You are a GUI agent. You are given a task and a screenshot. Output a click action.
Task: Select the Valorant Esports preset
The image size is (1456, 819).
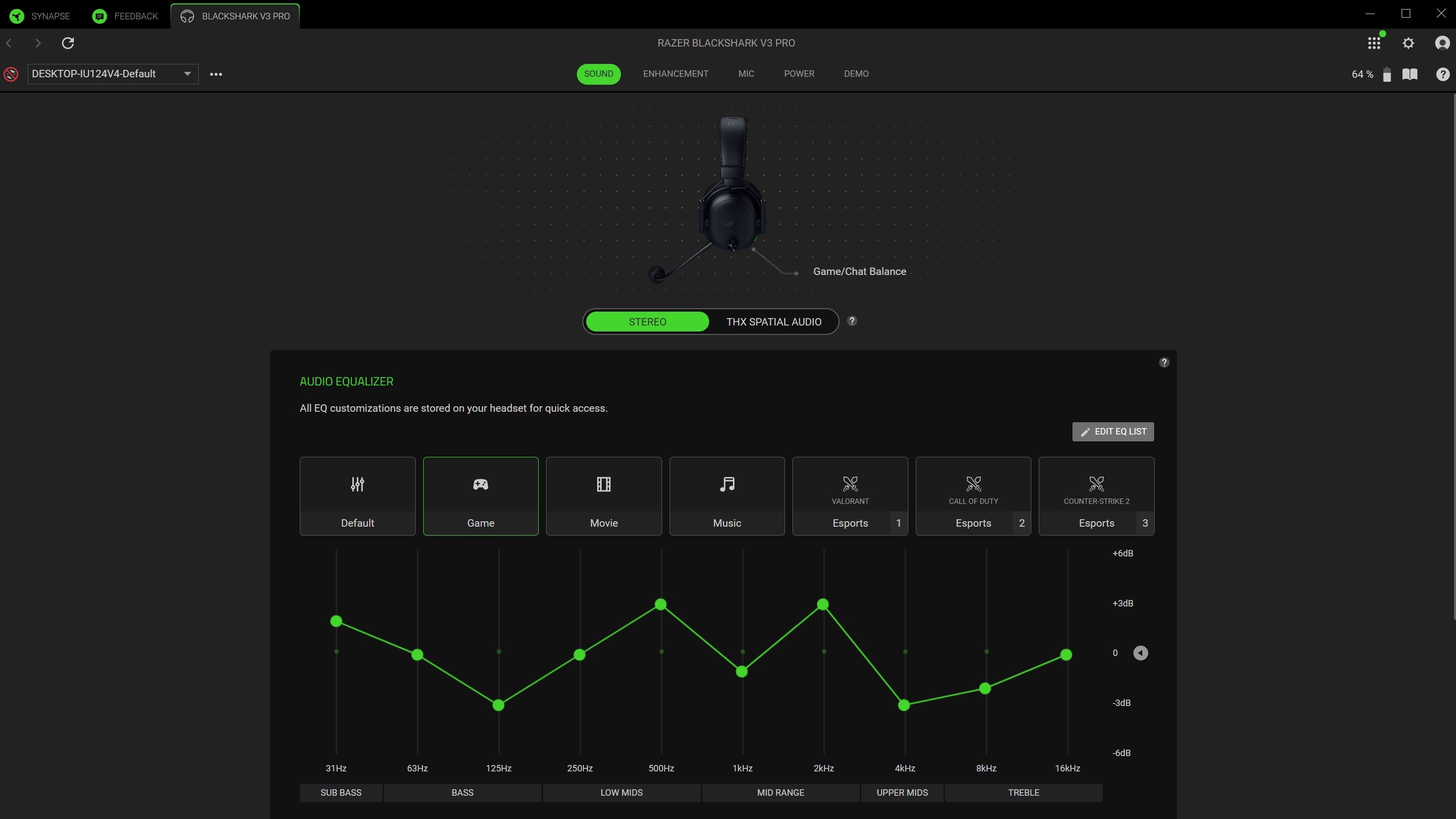click(x=850, y=496)
